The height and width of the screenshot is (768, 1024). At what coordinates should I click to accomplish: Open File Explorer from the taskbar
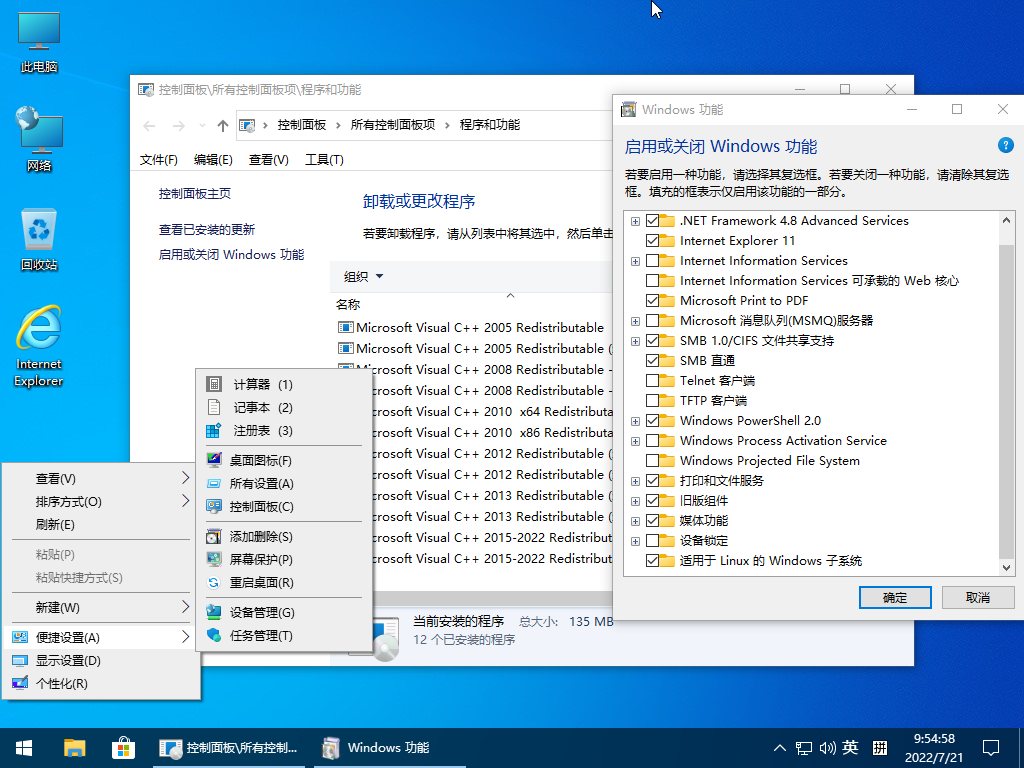74,748
